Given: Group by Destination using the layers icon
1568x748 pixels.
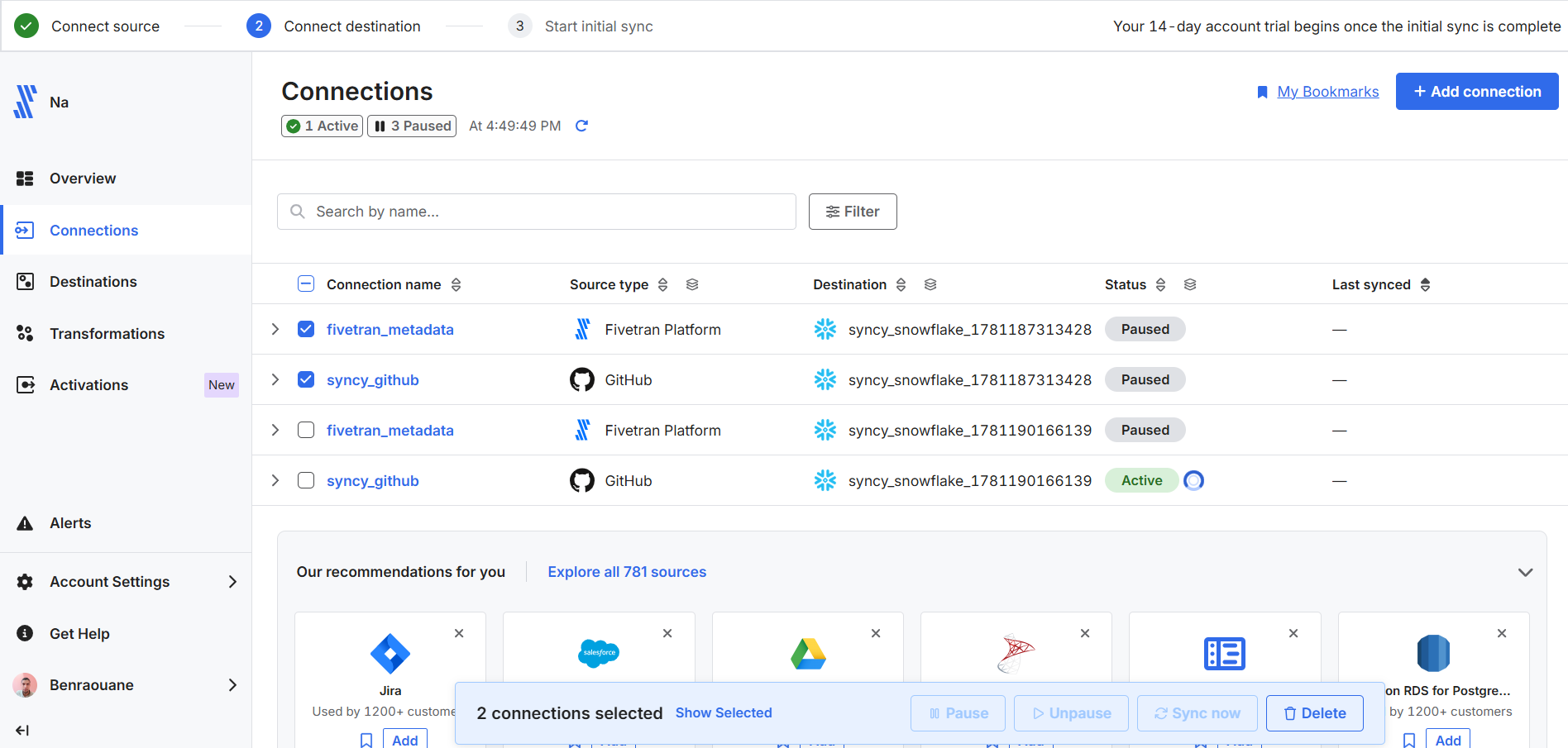Looking at the screenshot, I should (930, 284).
